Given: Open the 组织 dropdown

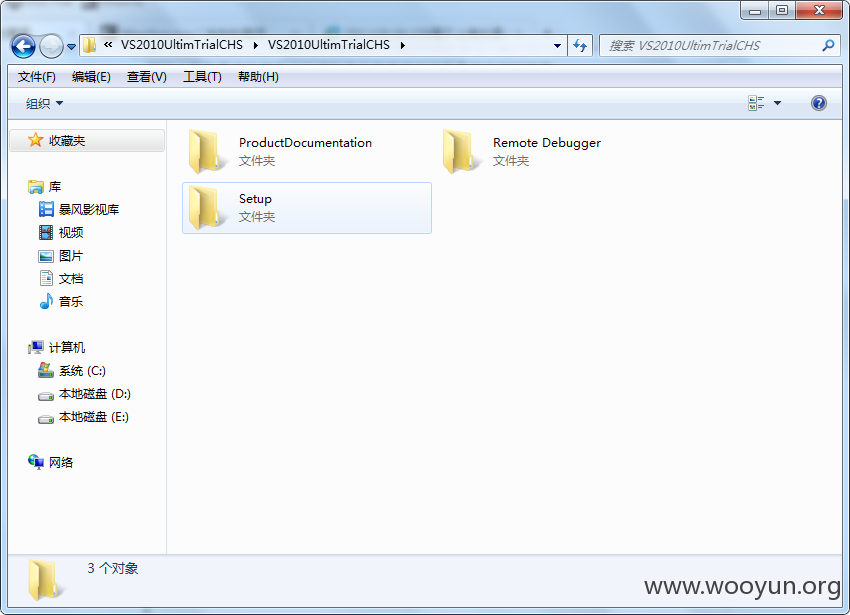Looking at the screenshot, I should 44,104.
